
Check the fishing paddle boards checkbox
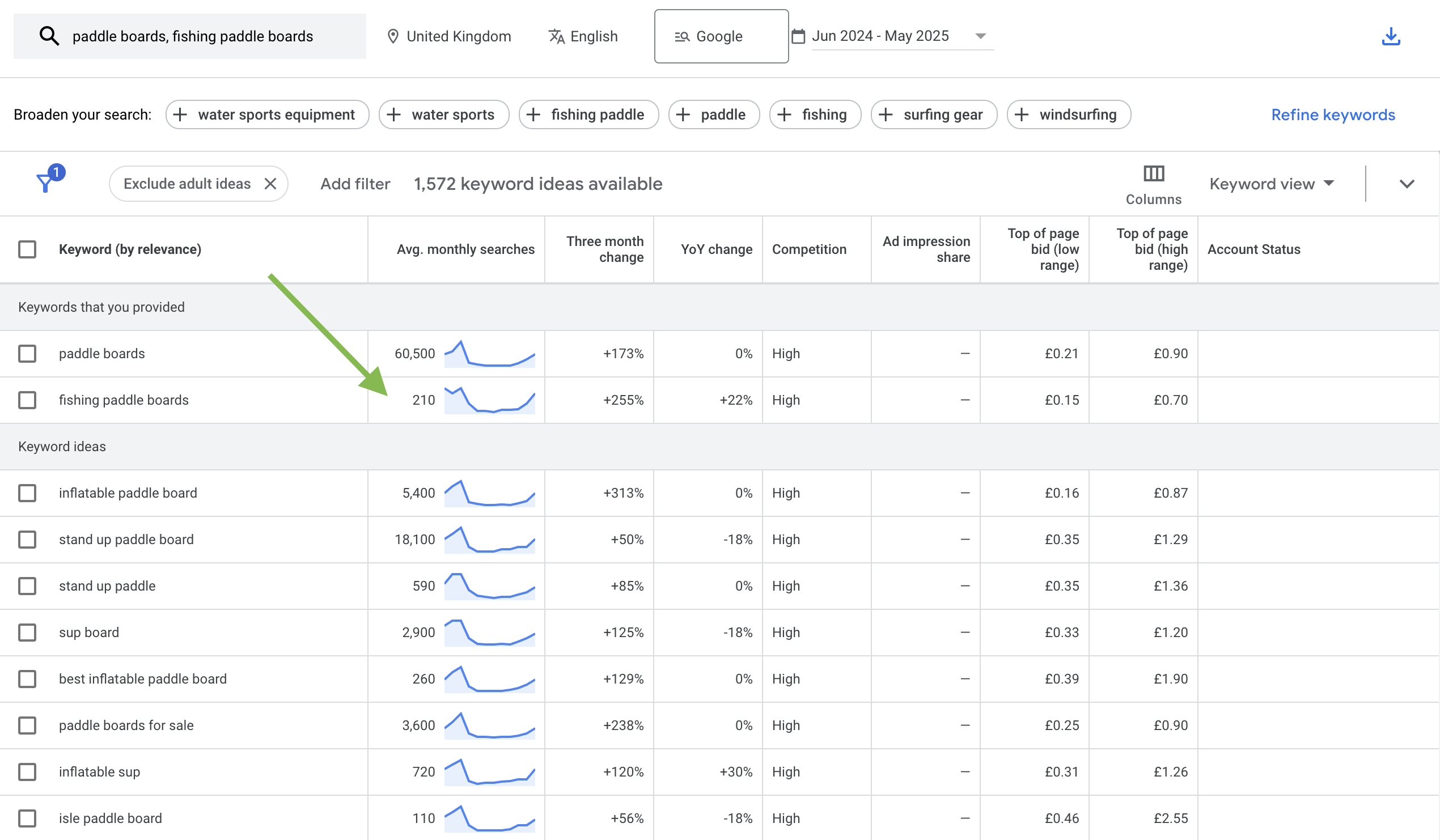(x=27, y=400)
